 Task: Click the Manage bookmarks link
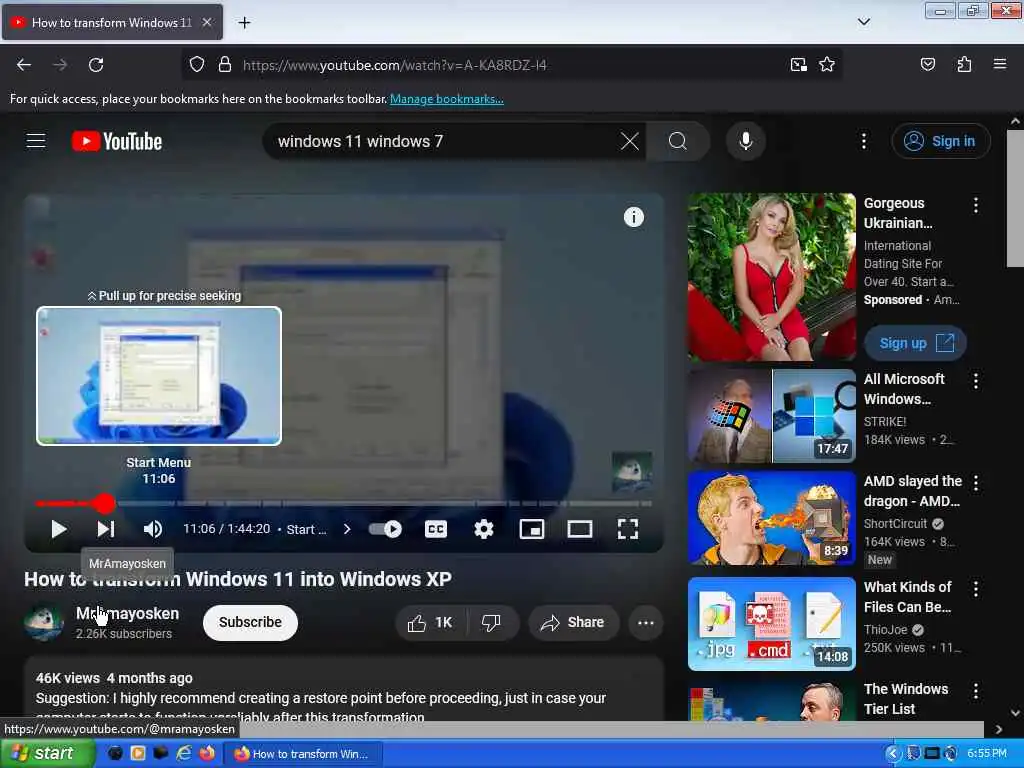click(447, 99)
